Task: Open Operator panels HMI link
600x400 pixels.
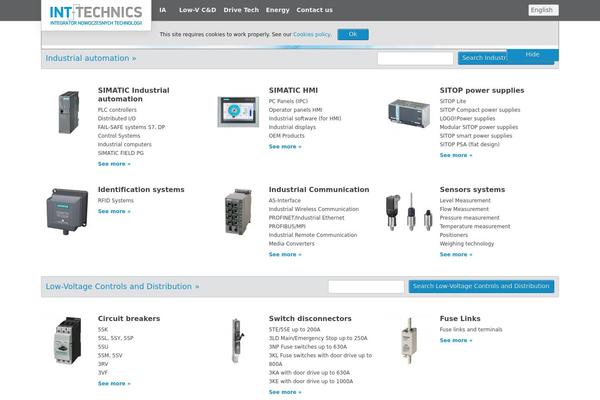Action: coord(295,110)
